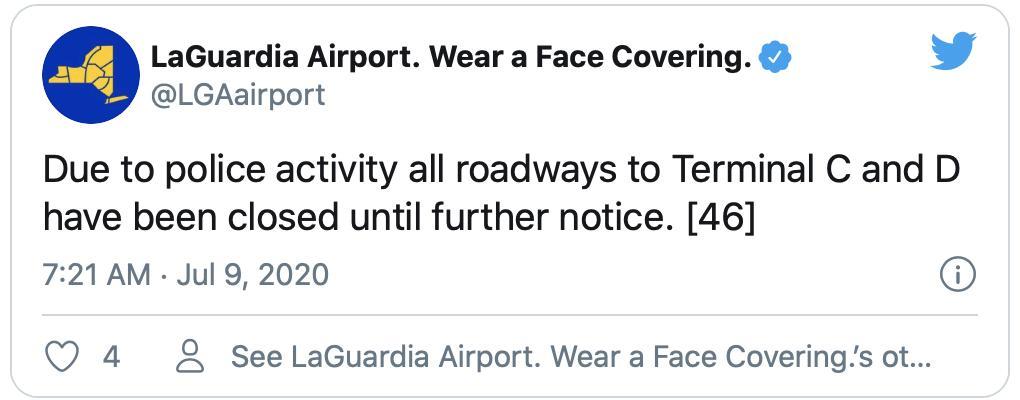Click the horizontal divider above likes

tap(510, 315)
